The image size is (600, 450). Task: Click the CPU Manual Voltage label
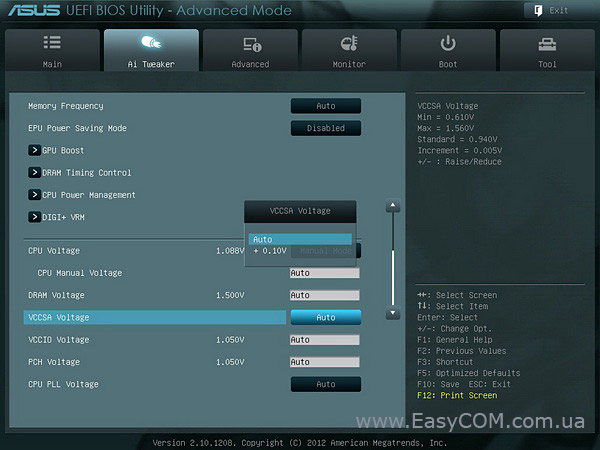tap(80, 273)
